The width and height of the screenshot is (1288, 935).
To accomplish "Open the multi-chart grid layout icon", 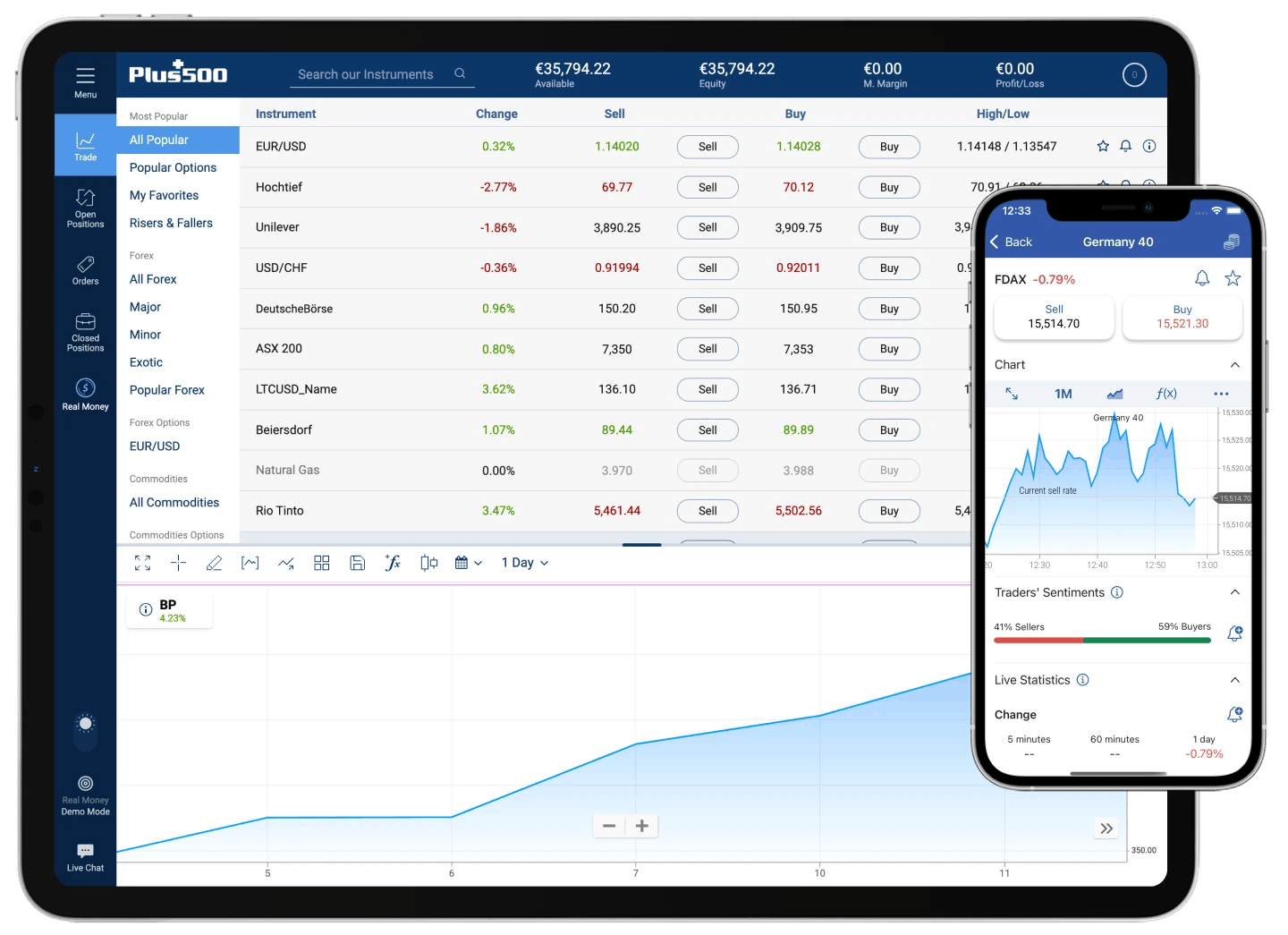I will pos(322,563).
